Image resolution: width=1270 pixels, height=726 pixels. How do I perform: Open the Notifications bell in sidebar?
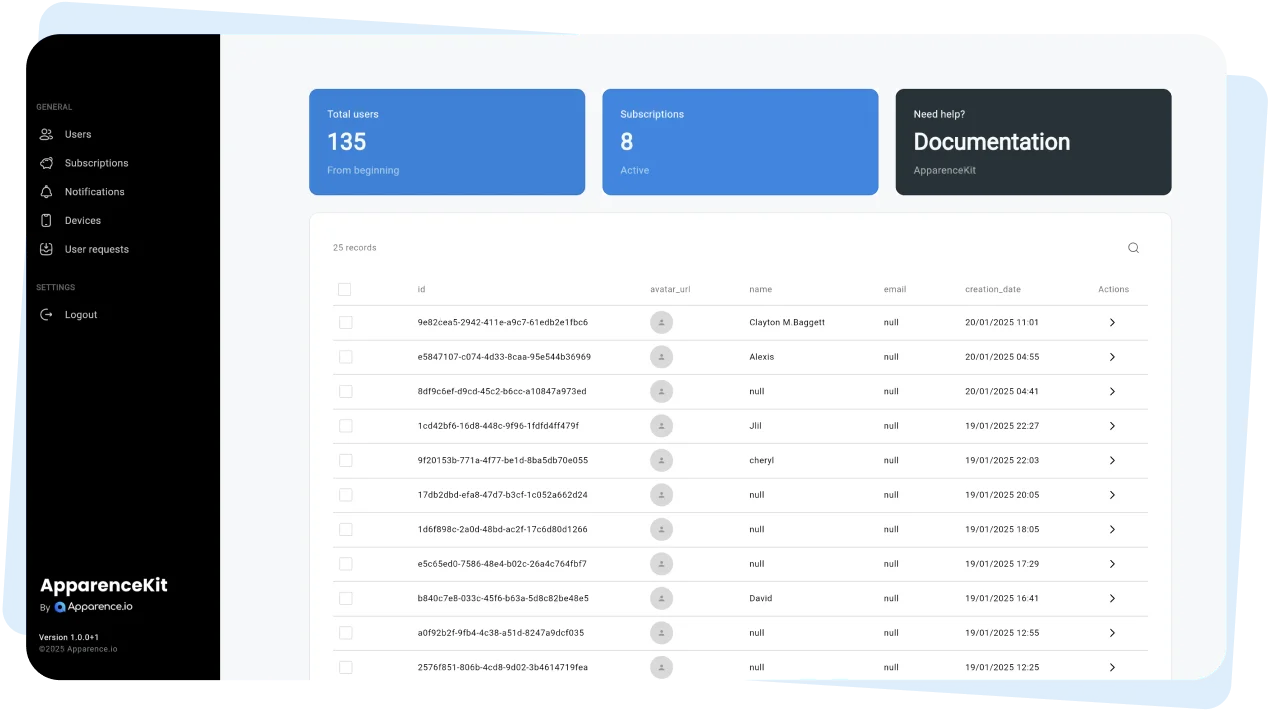click(x=95, y=191)
